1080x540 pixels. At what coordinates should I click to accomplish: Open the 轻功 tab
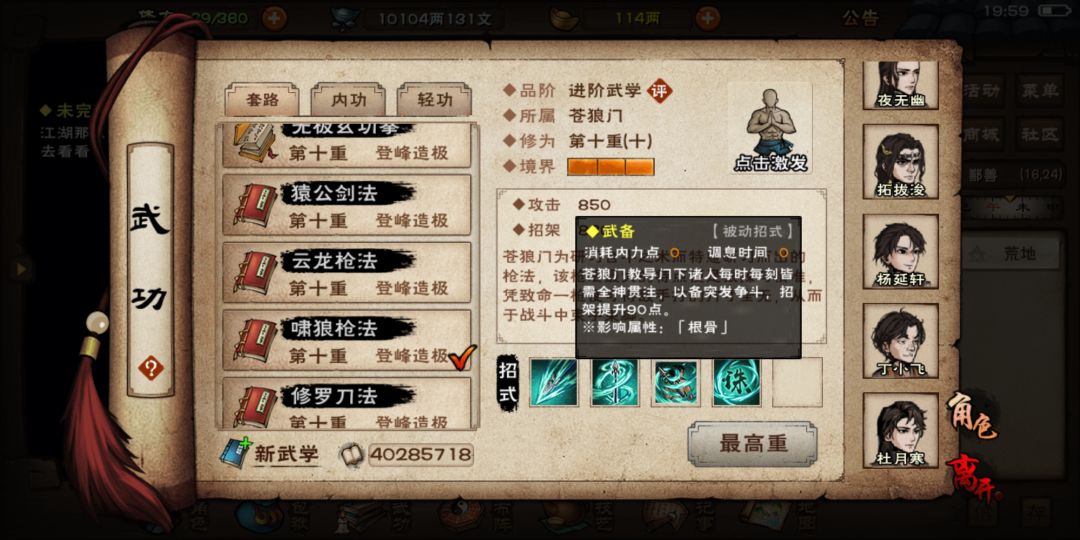pos(435,101)
